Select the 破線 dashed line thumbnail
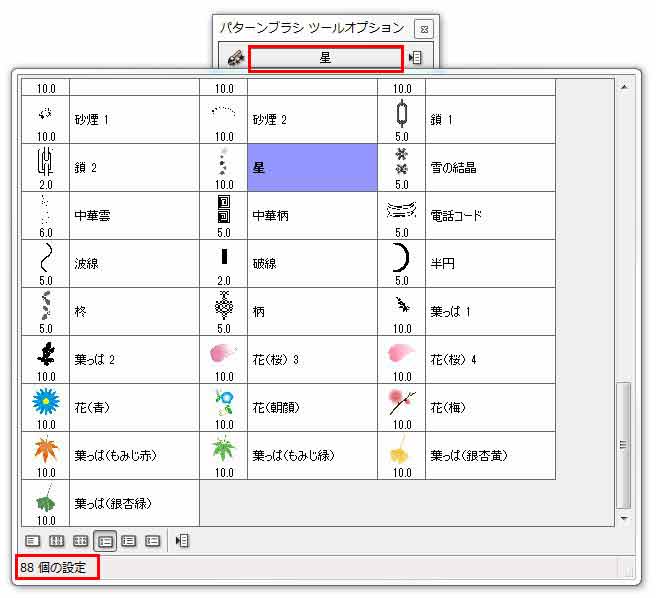This screenshot has height=598, width=656. point(224,257)
